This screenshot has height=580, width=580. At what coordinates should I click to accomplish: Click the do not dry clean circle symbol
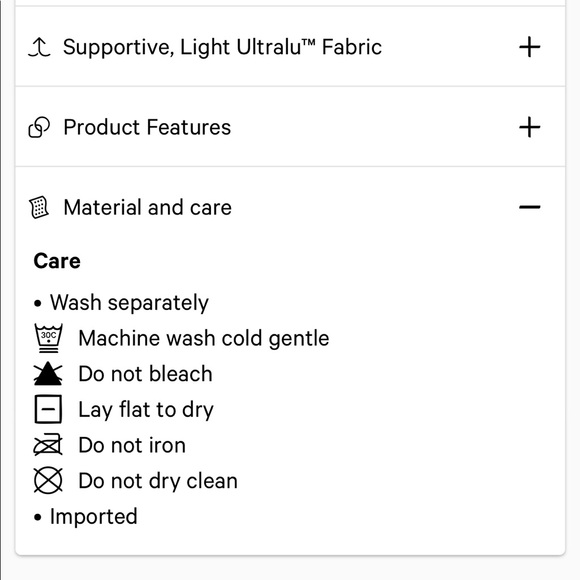(48, 480)
